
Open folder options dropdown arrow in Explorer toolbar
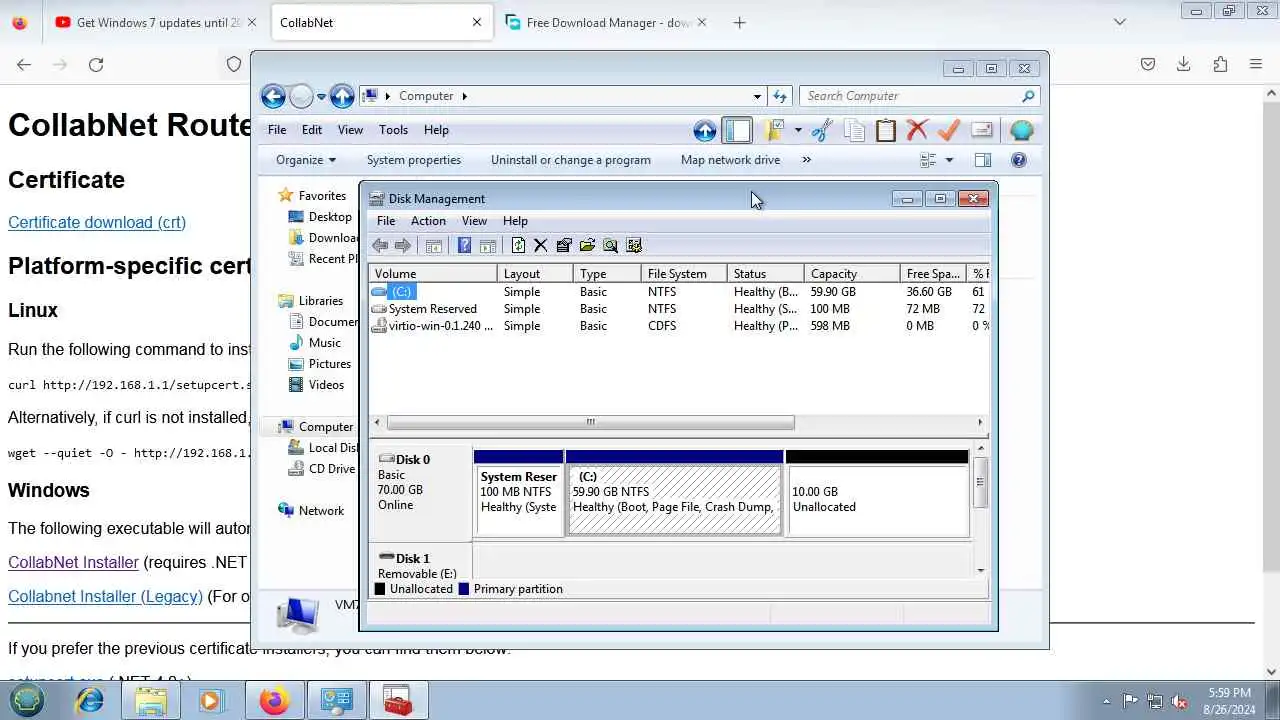point(797,130)
